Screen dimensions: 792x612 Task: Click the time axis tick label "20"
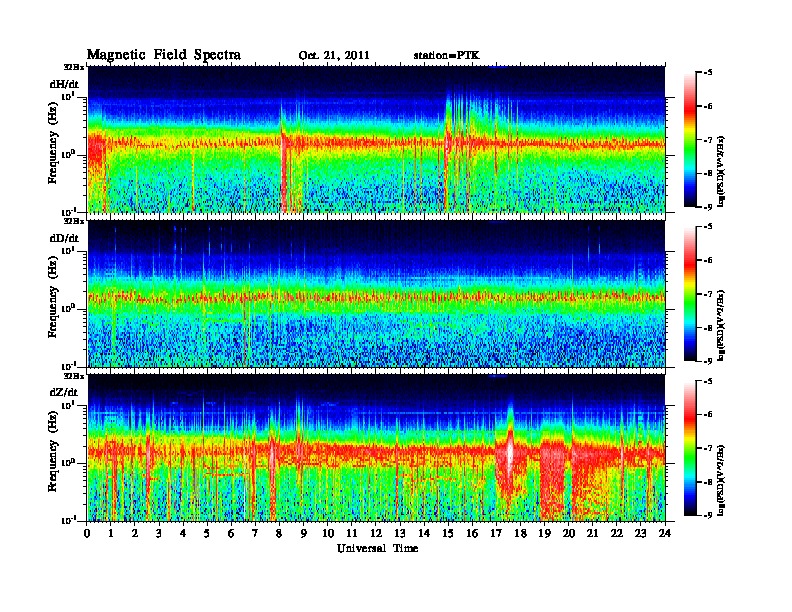pyautogui.click(x=569, y=533)
